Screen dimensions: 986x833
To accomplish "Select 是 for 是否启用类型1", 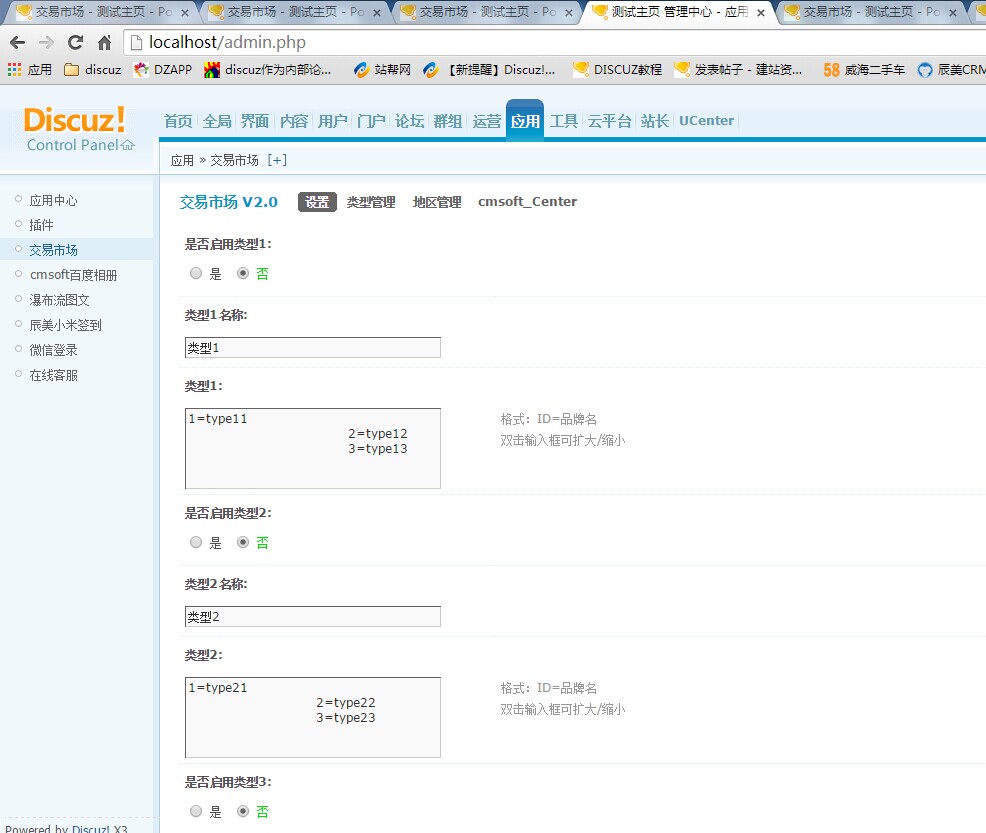I will (196, 273).
